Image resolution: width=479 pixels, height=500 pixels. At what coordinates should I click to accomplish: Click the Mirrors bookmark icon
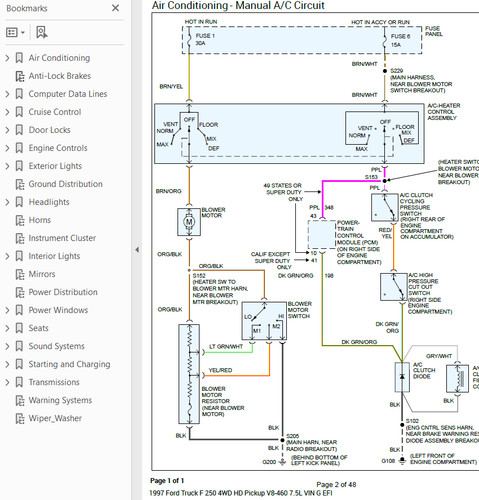click(x=20, y=274)
